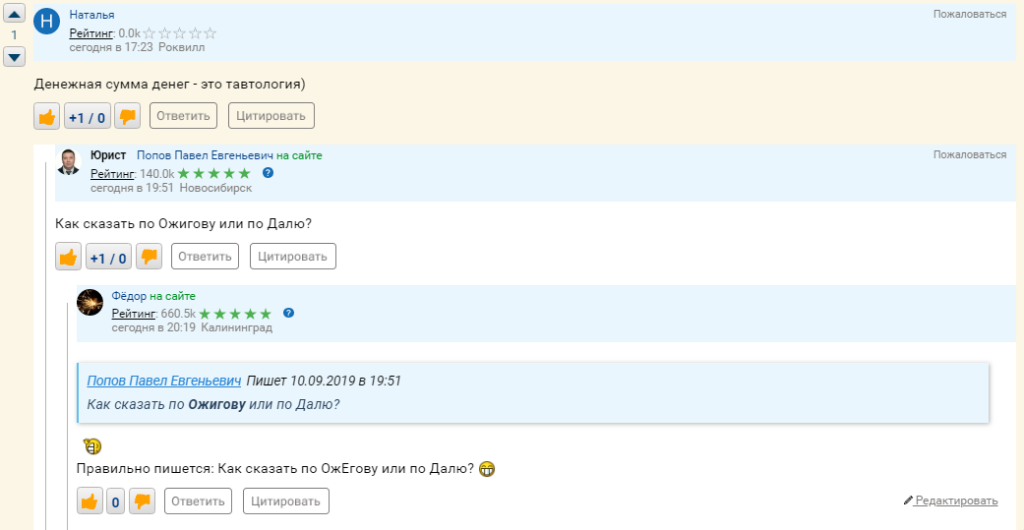
Task: Report Наталья's comment via Пожаловаться
Action: (x=969, y=14)
